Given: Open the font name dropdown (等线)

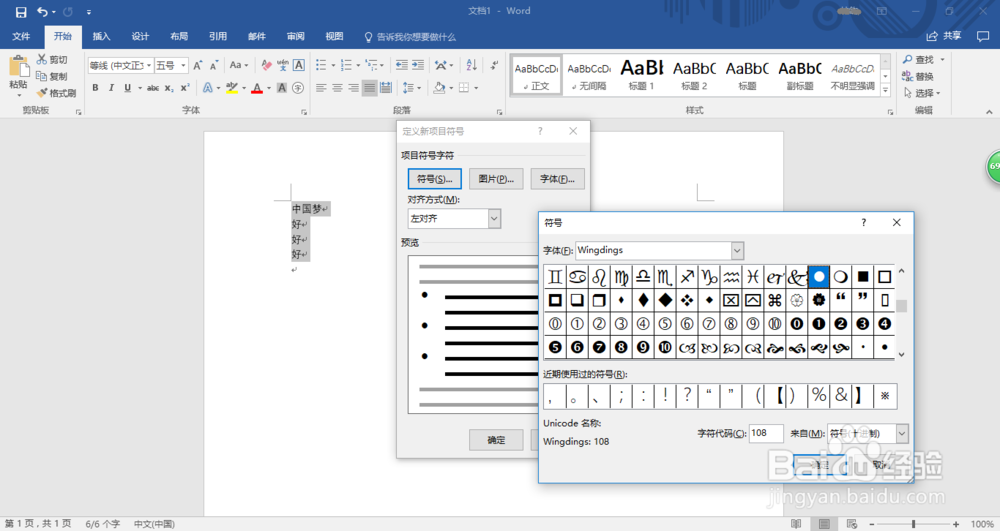Looking at the screenshot, I should click(149, 66).
